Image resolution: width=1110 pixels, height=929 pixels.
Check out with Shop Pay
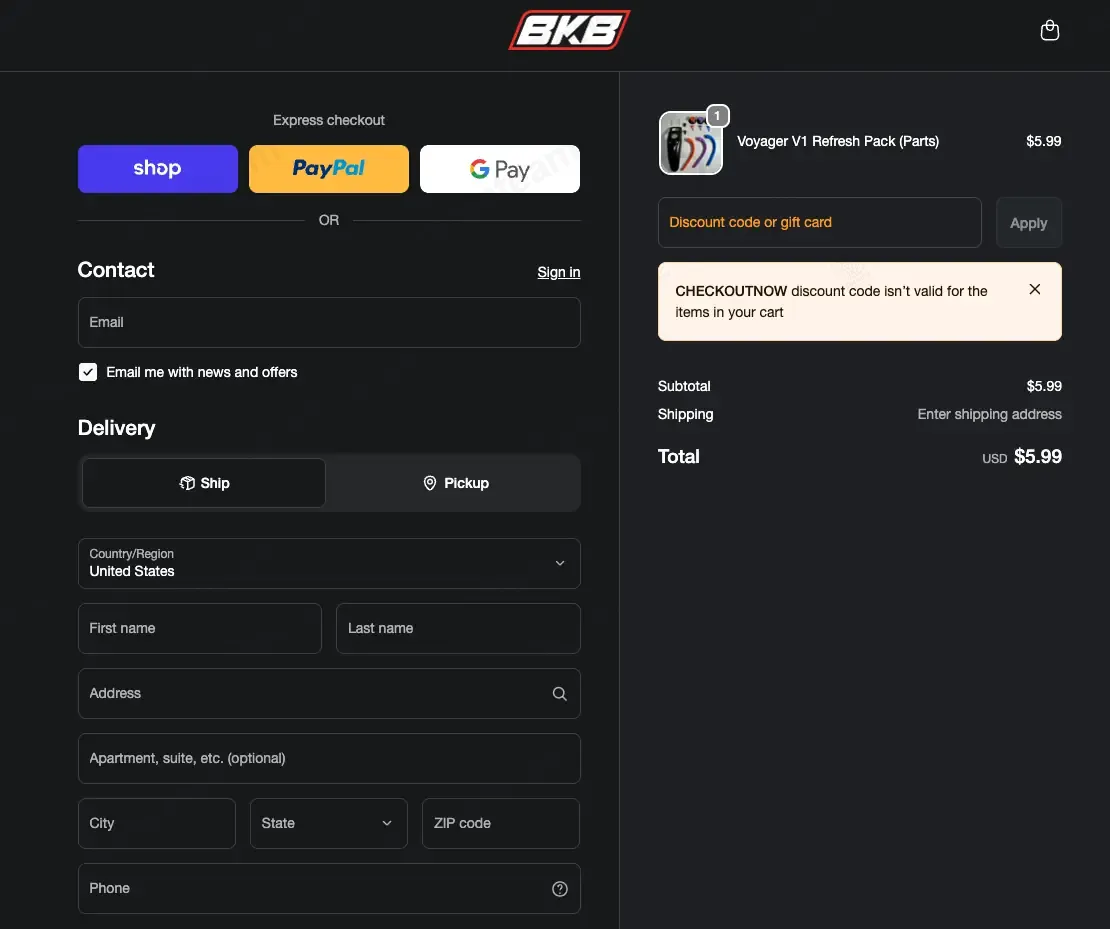tap(158, 169)
